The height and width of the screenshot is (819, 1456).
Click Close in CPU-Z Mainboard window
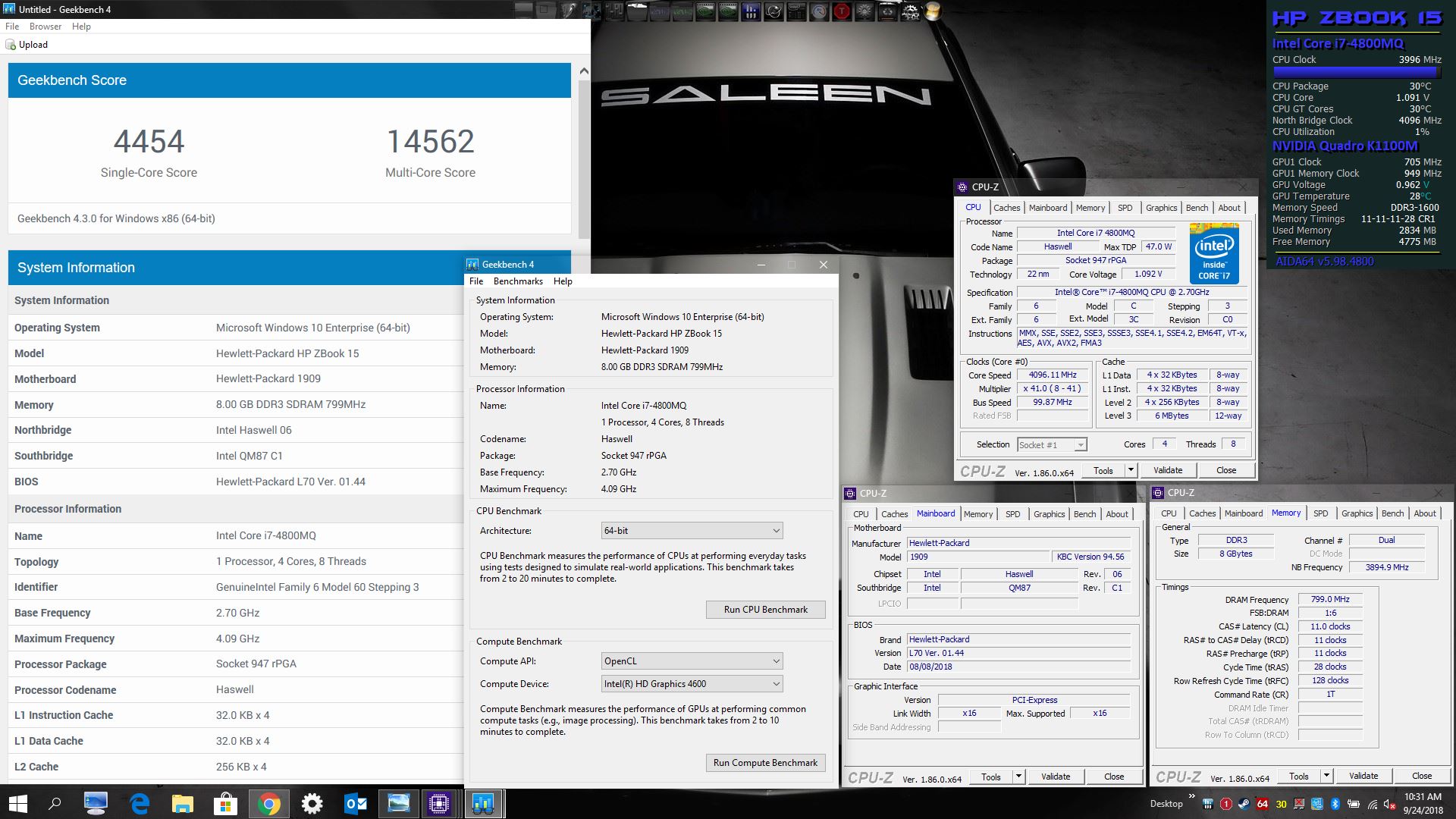coord(1114,777)
